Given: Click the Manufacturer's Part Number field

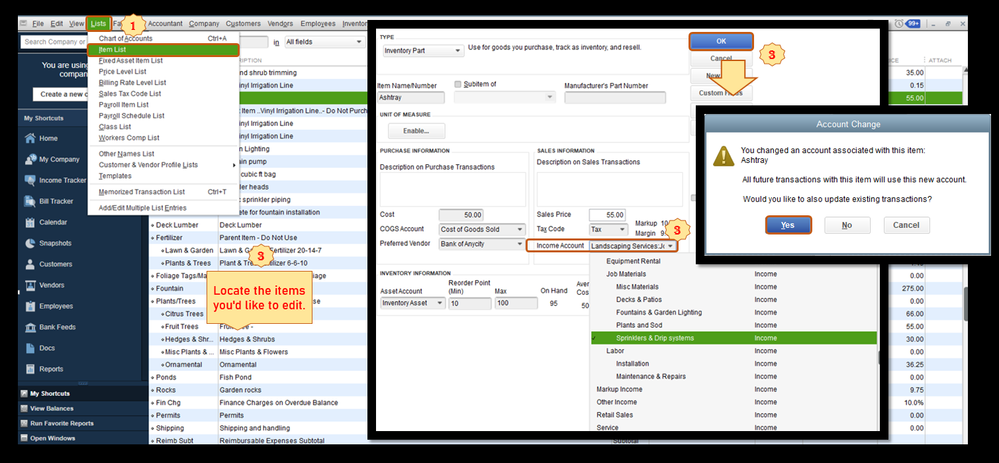Looking at the screenshot, I should pos(615,97).
